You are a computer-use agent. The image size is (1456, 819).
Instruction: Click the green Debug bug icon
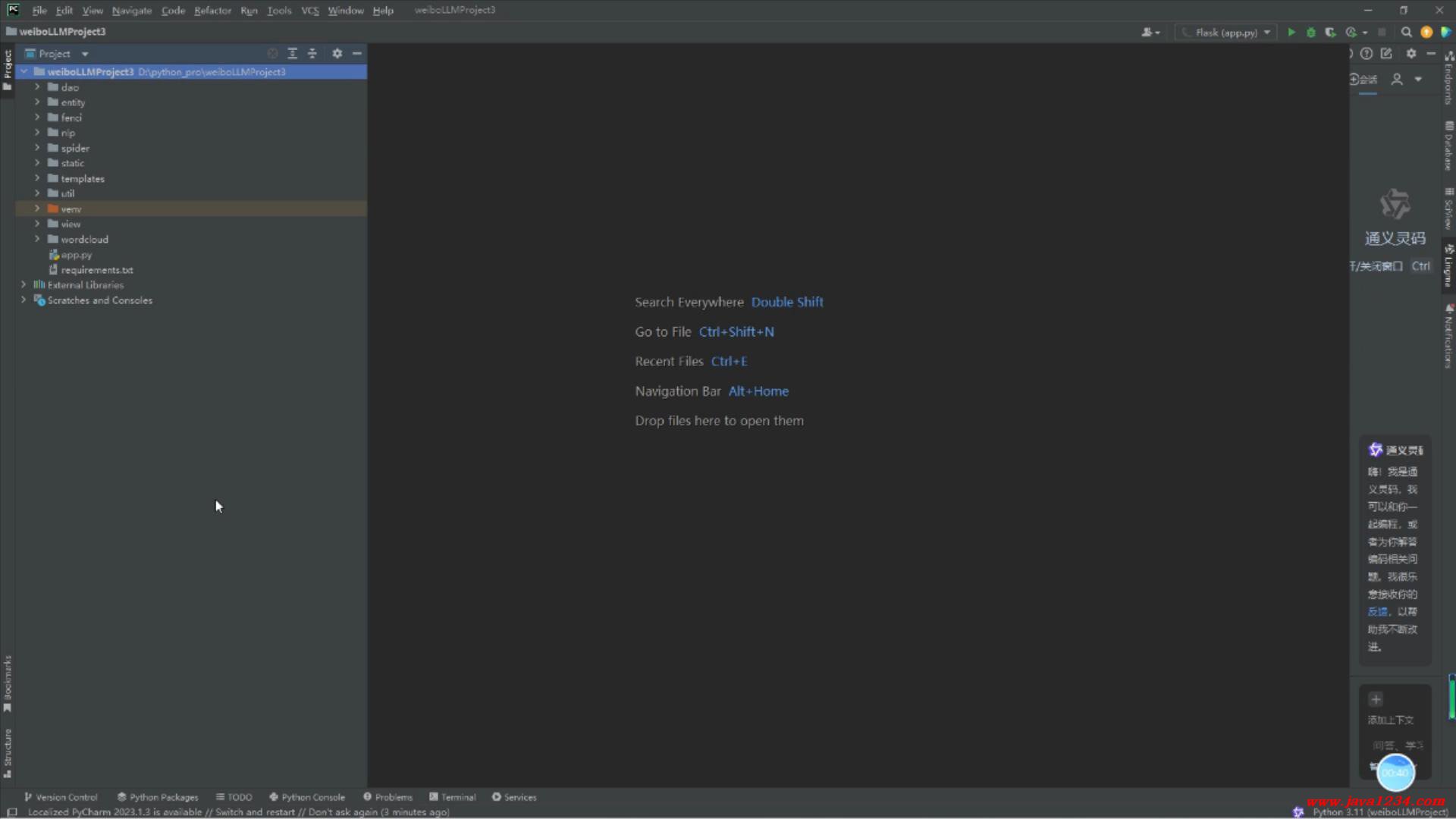(x=1310, y=33)
